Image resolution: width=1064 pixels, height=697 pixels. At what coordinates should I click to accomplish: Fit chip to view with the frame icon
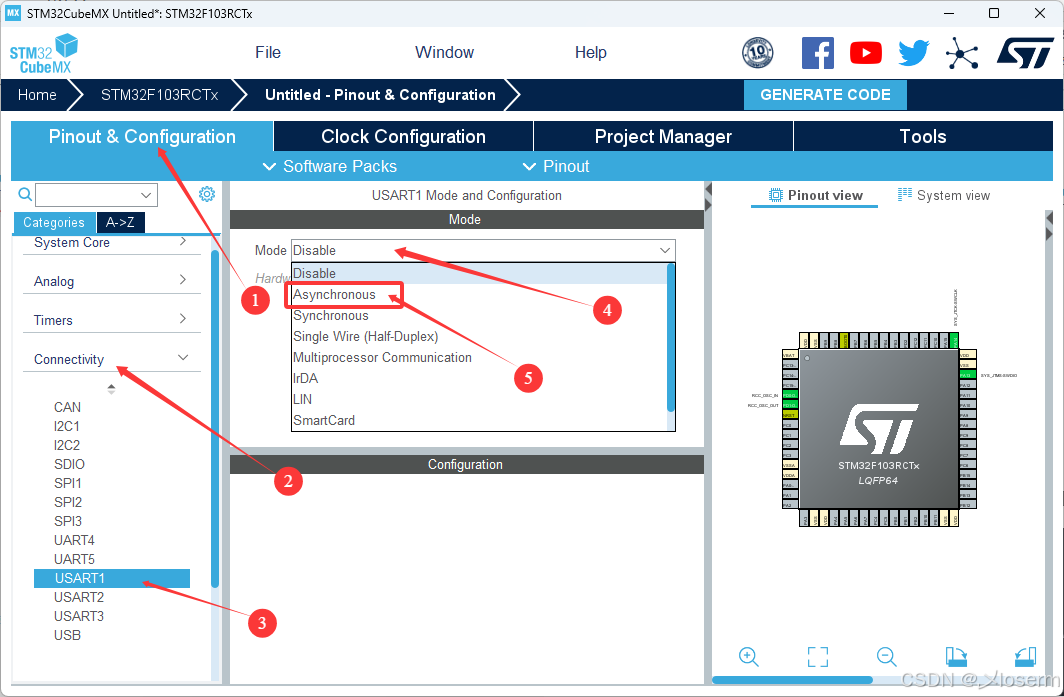click(x=818, y=656)
